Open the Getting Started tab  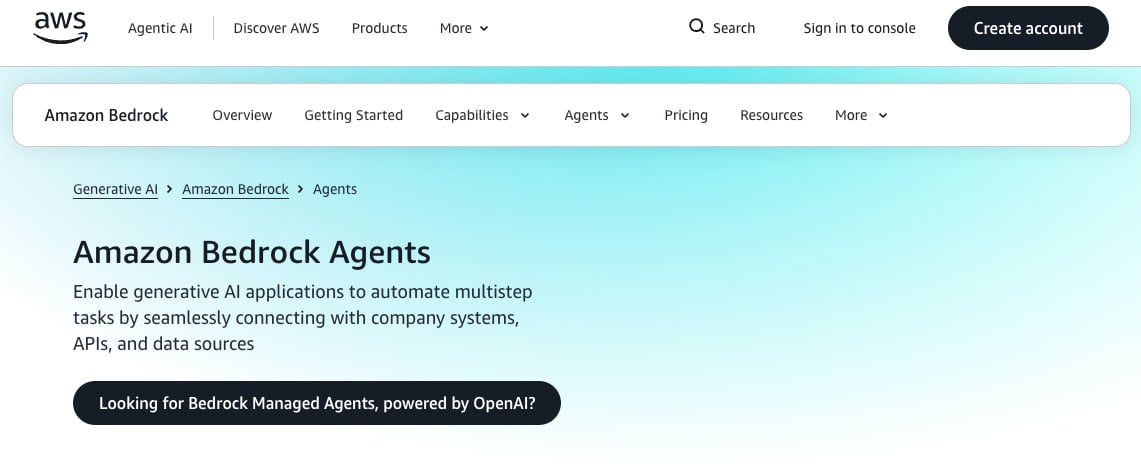(354, 115)
